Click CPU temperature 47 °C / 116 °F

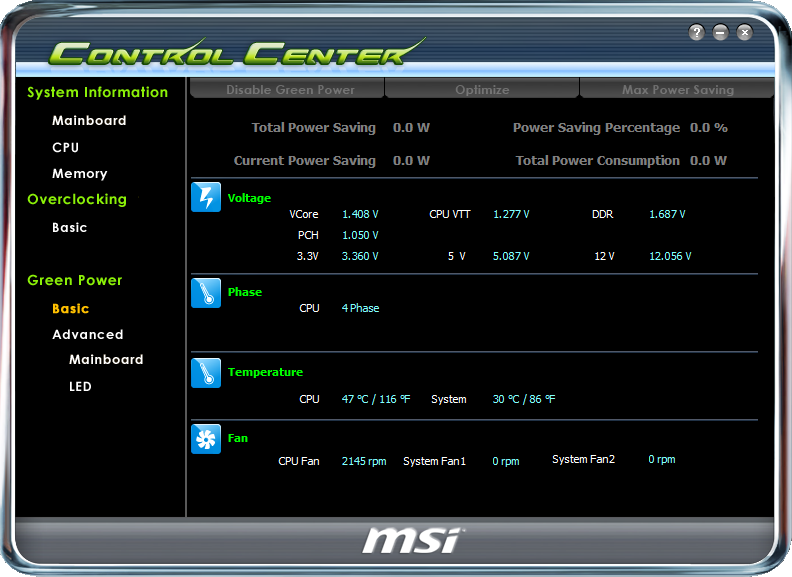tap(376, 399)
